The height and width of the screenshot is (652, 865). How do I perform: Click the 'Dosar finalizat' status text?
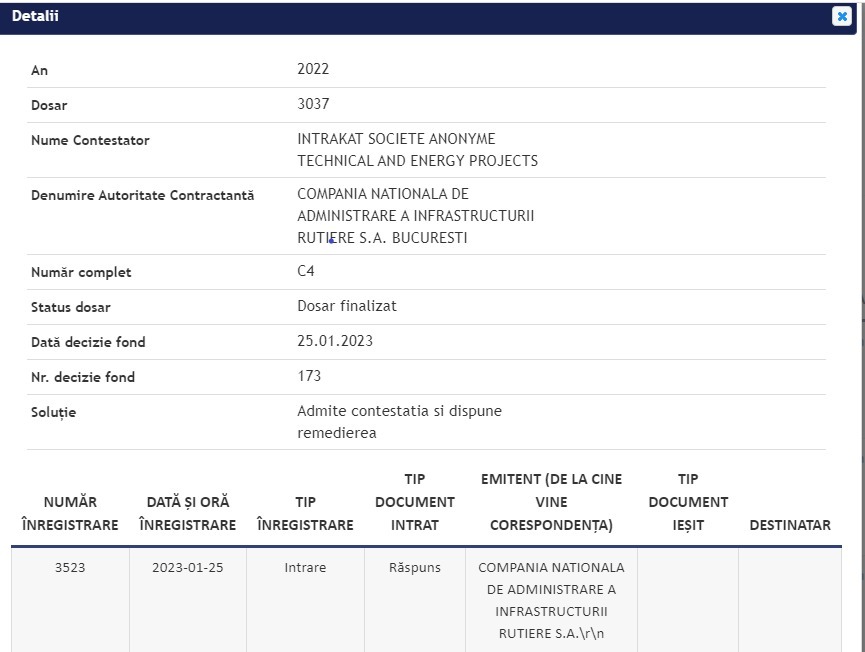346,306
